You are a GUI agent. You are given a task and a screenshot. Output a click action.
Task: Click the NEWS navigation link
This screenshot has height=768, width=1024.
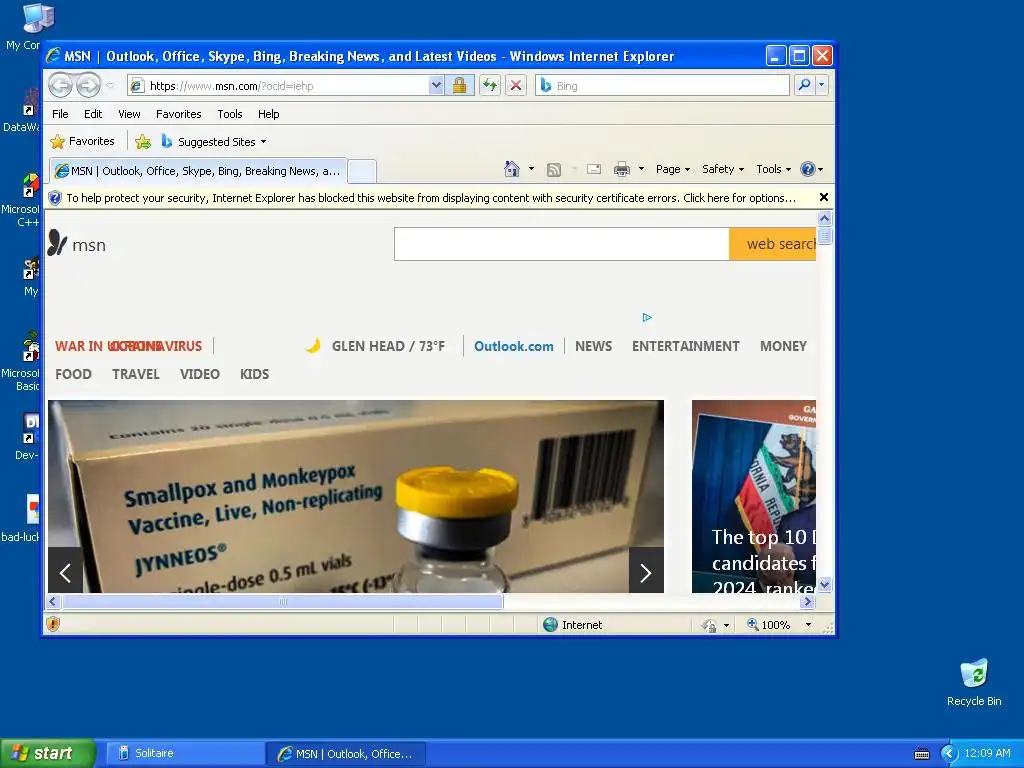click(x=593, y=346)
